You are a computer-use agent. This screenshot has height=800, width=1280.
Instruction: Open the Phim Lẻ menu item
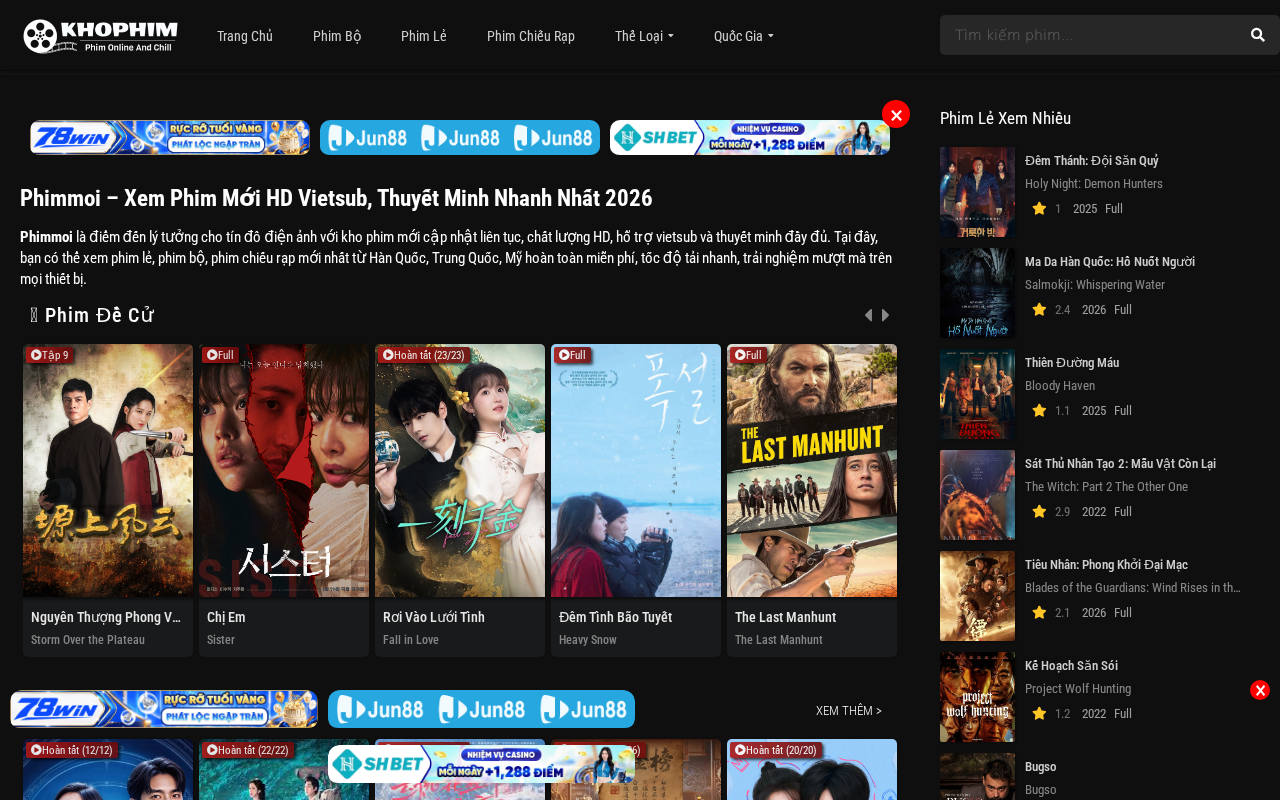coord(424,36)
